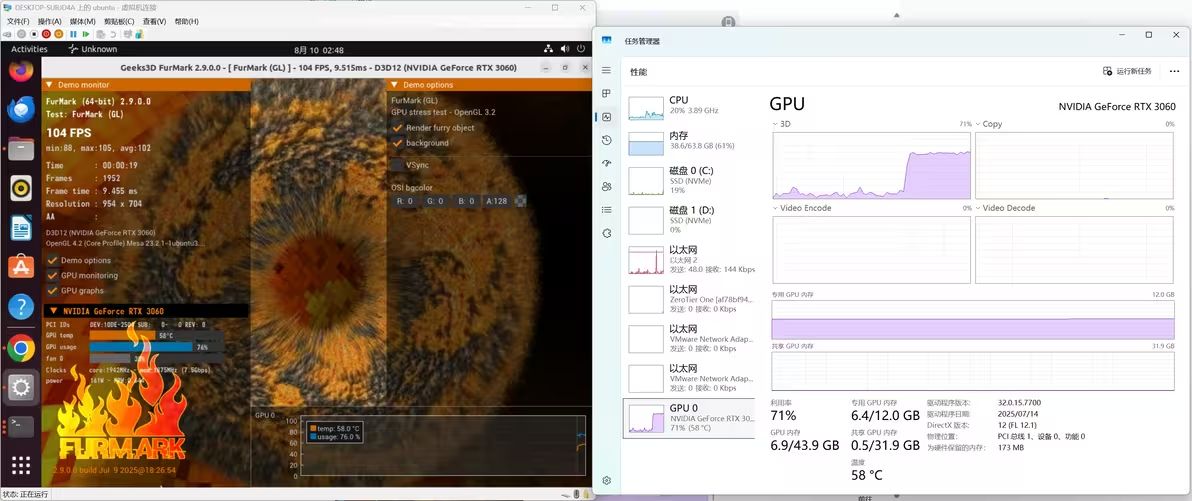Open the 剪贴板(C) menu in Hyper-V window
This screenshot has width=1192, height=501.
coord(119,21)
